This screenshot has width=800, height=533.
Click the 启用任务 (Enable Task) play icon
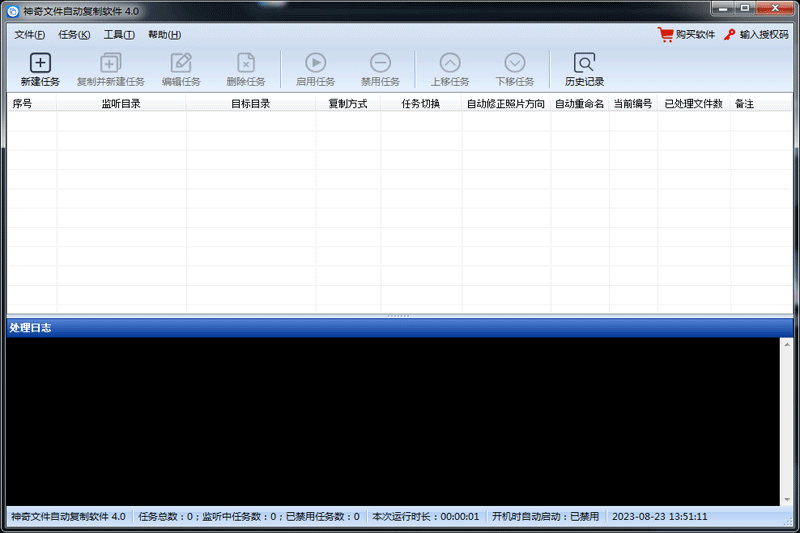315,63
